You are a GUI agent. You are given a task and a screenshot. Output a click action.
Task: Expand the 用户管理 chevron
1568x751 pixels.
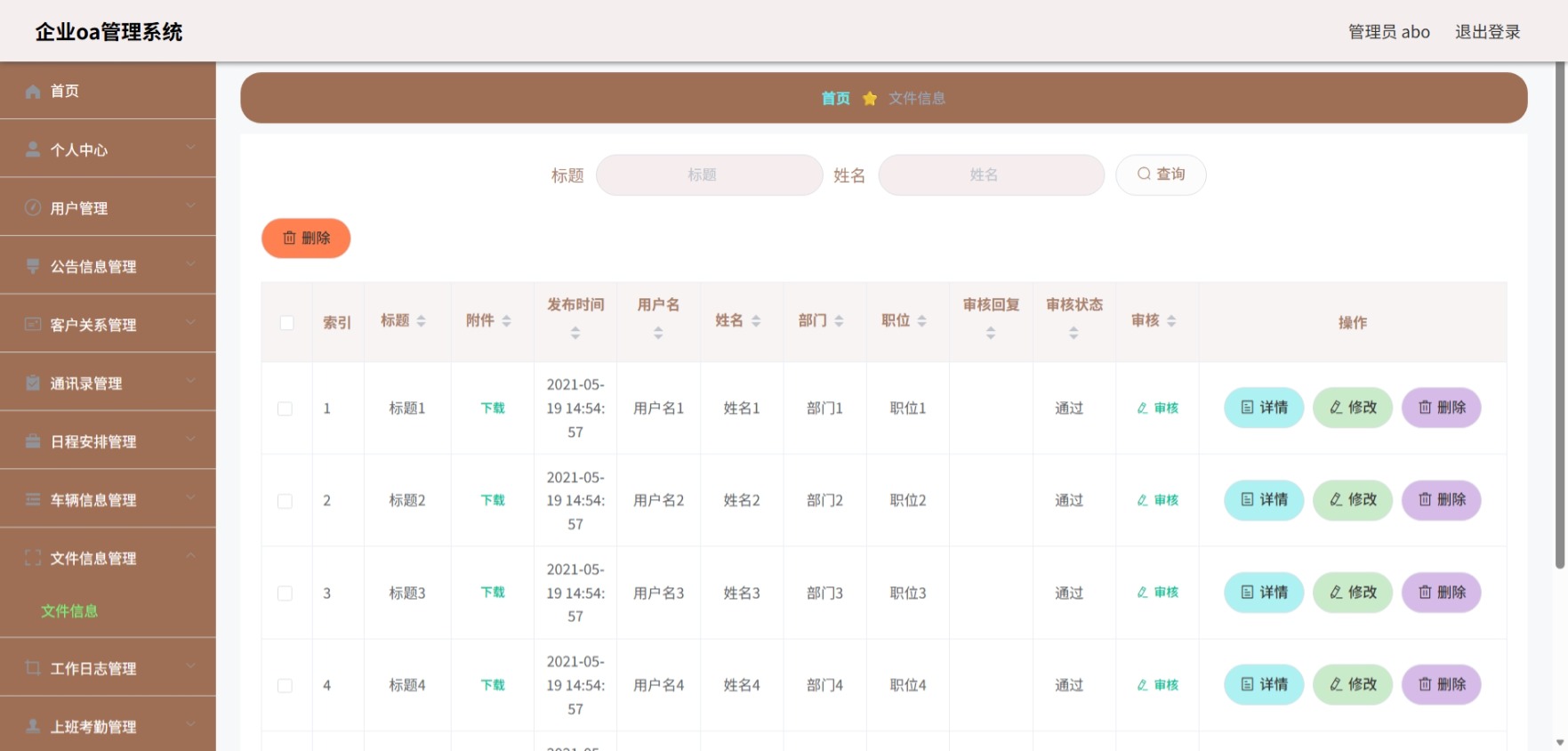[190, 206]
